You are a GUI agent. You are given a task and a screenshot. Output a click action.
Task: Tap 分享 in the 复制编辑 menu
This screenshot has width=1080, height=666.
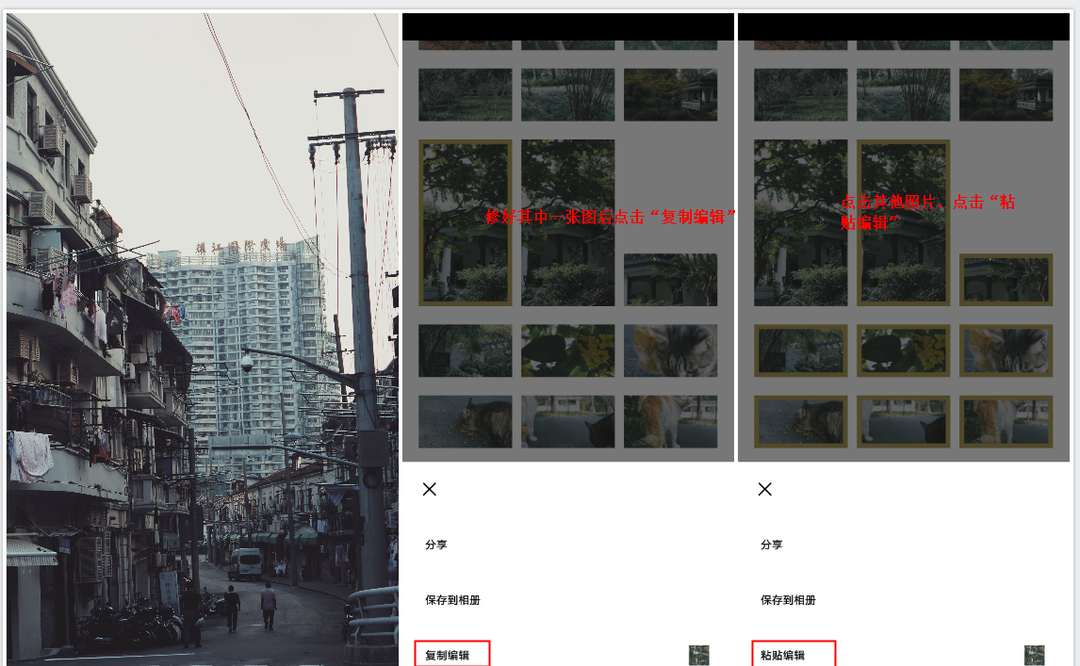436,545
